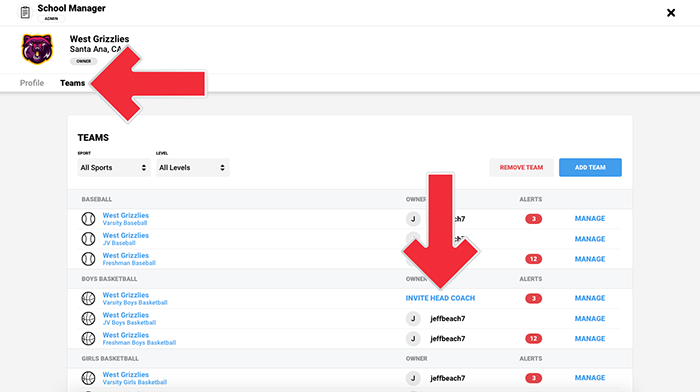Click the Varsity Girls Basketball ball icon
Viewport: 700px width, 392px height.
coord(88,378)
